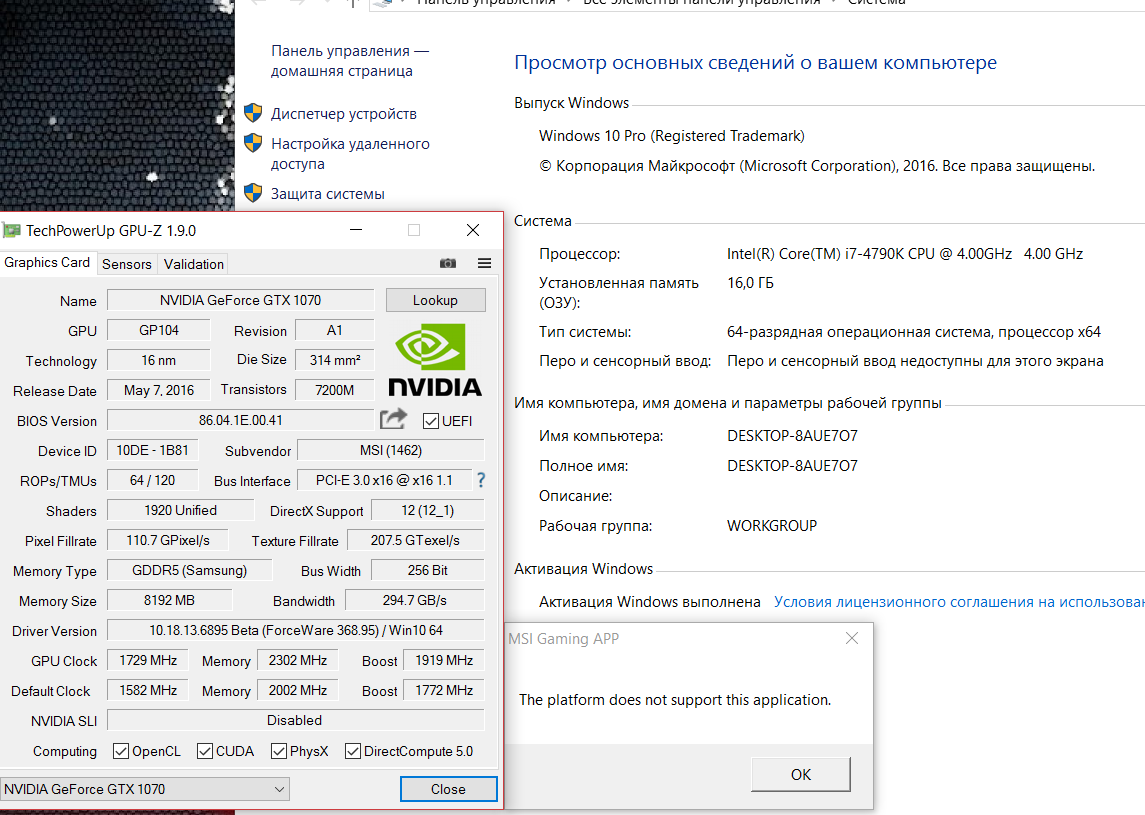Click the Technology value 16 nm
This screenshot has width=1145, height=815.
(x=158, y=360)
